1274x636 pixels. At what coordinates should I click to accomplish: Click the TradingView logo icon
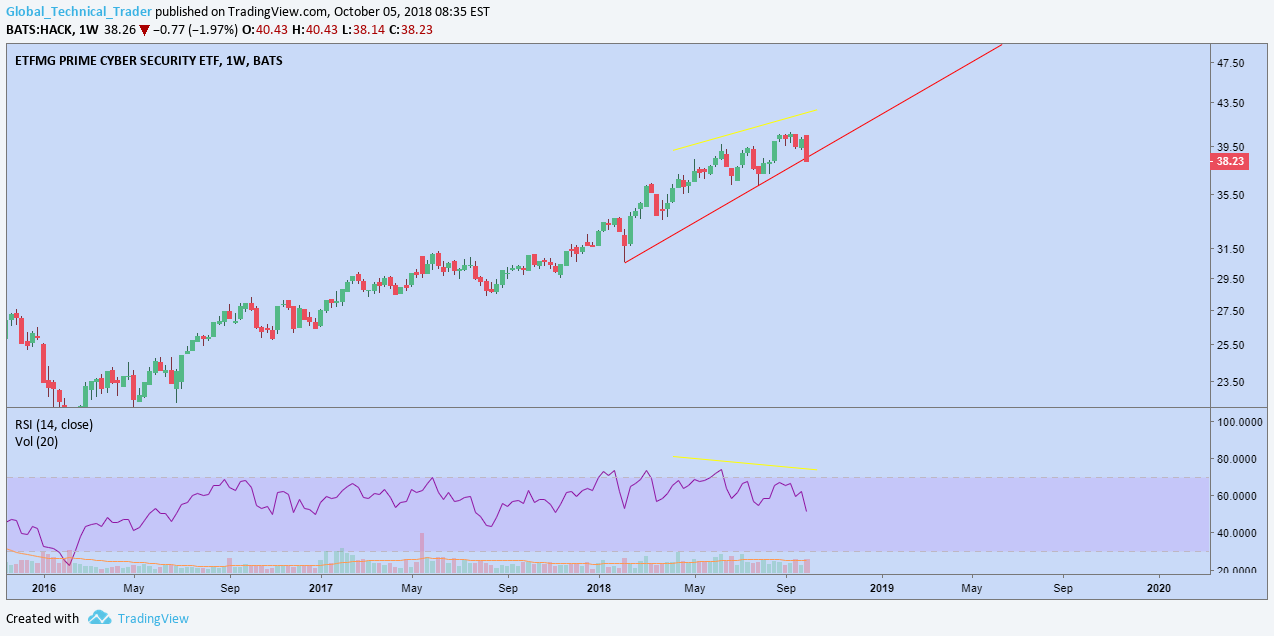click(x=99, y=618)
